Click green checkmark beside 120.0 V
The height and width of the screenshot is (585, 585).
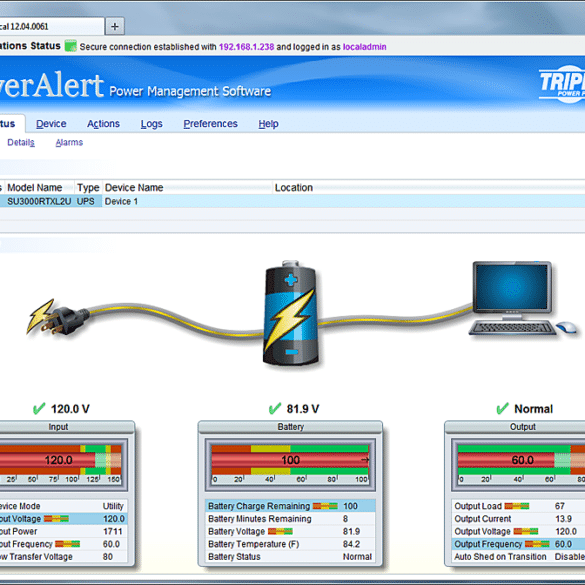[39, 409]
